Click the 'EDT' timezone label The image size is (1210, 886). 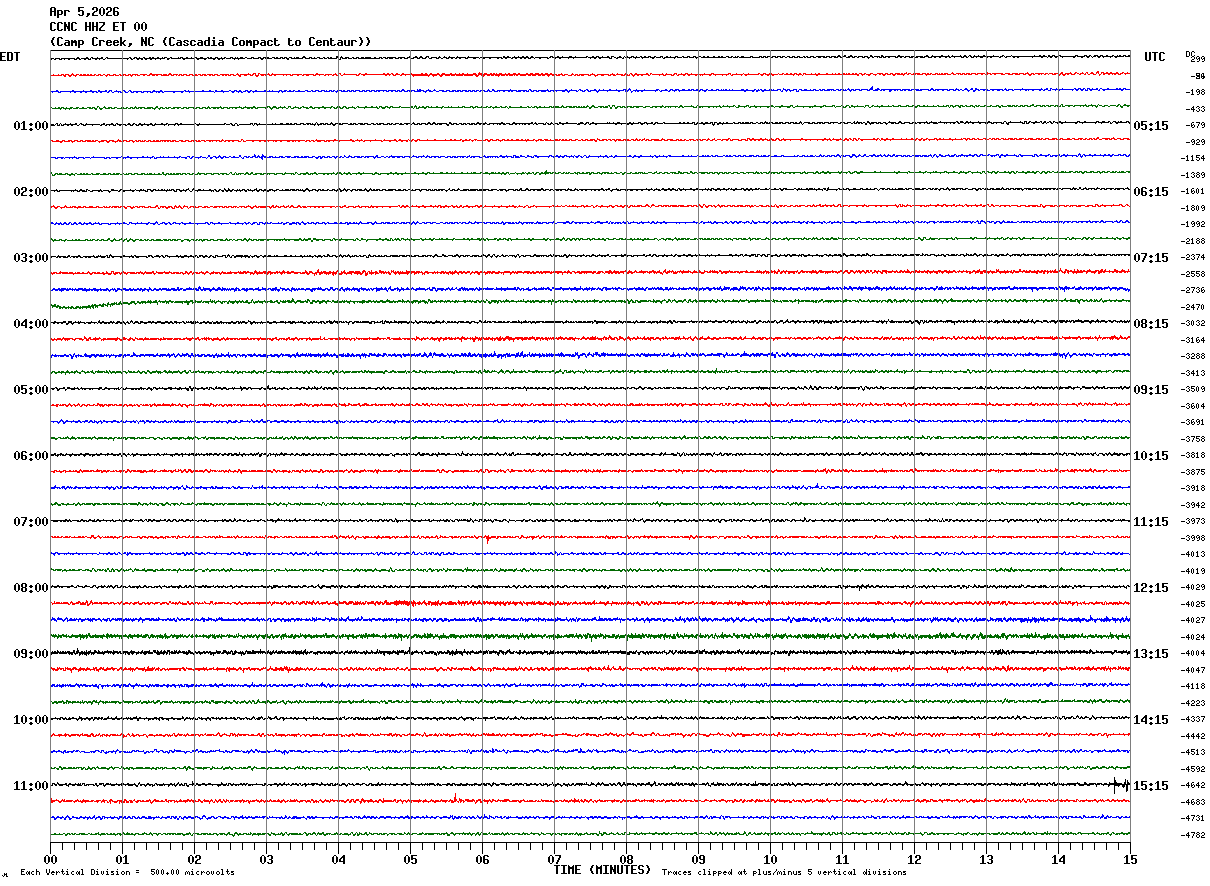pos(10,57)
